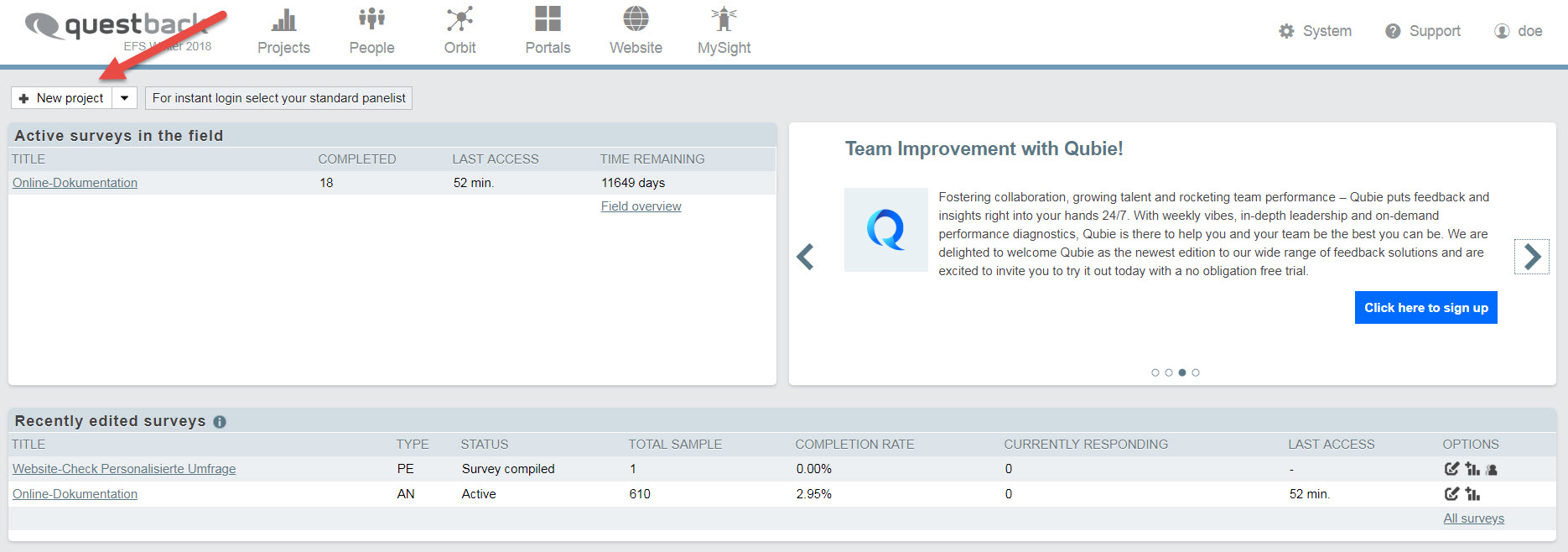Open the Website module icon
The width and height of the screenshot is (1568, 552).
(636, 19)
